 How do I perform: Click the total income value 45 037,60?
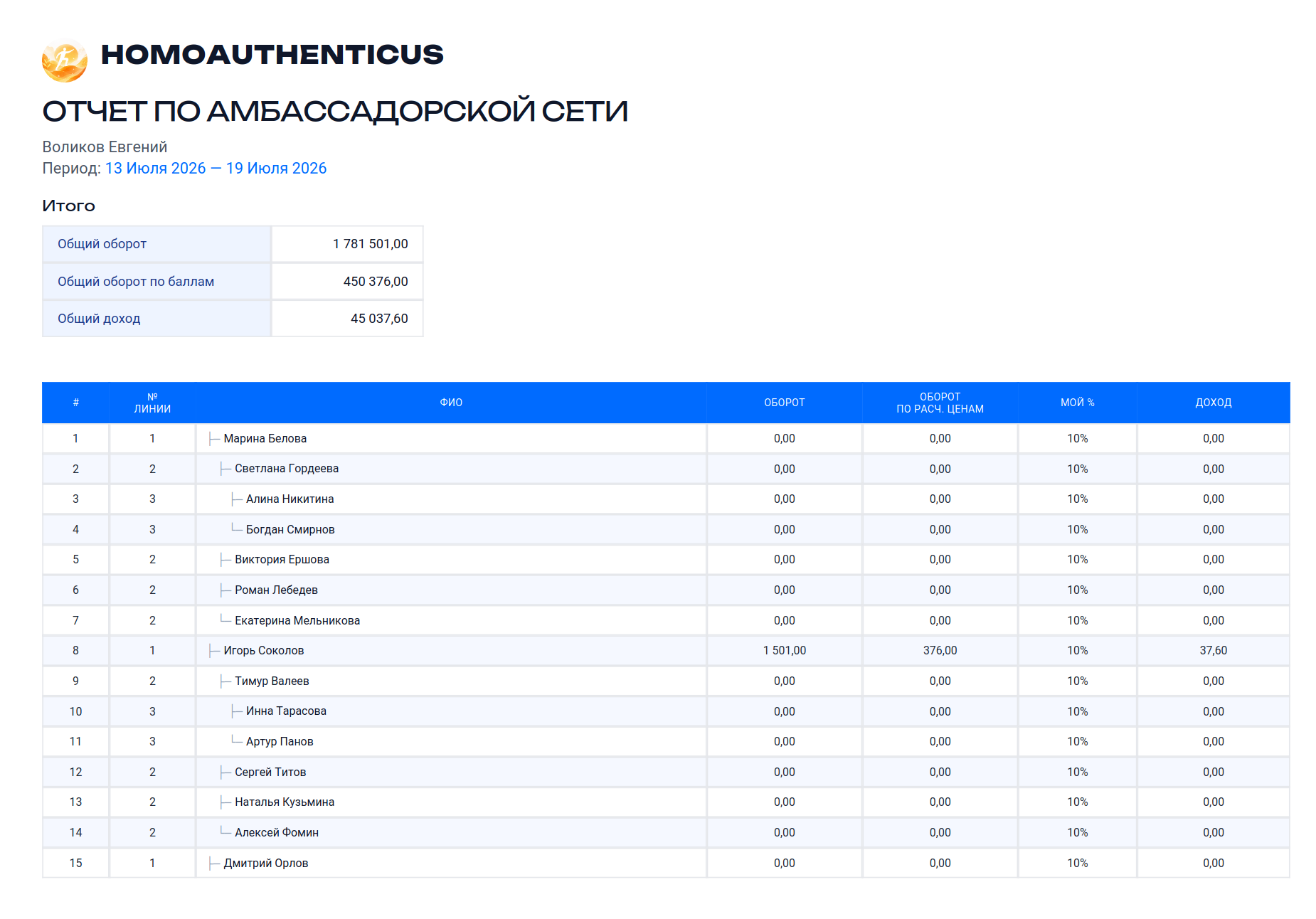click(379, 319)
